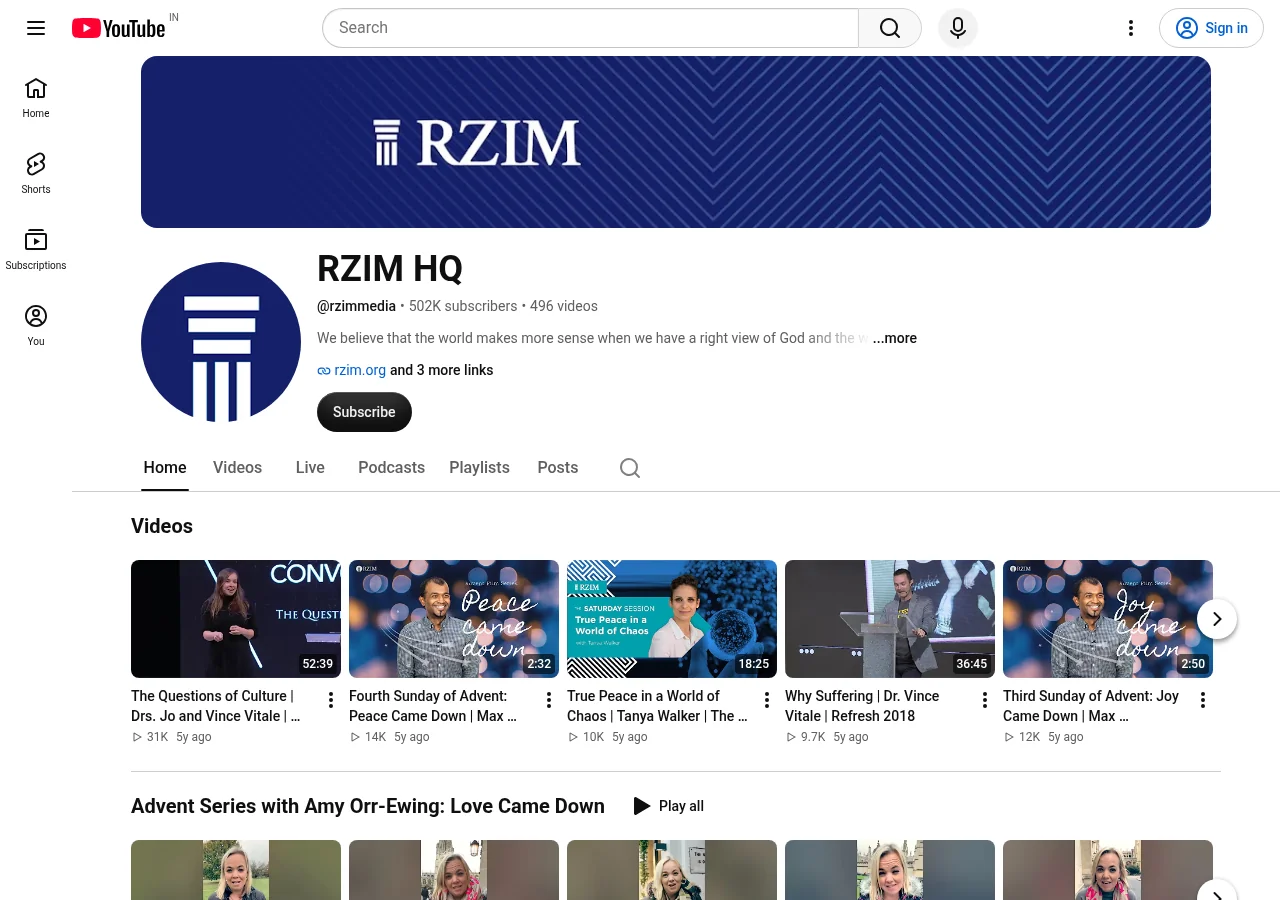Open the Playlists tab
Screen dimensions: 1280x900
click(x=479, y=468)
